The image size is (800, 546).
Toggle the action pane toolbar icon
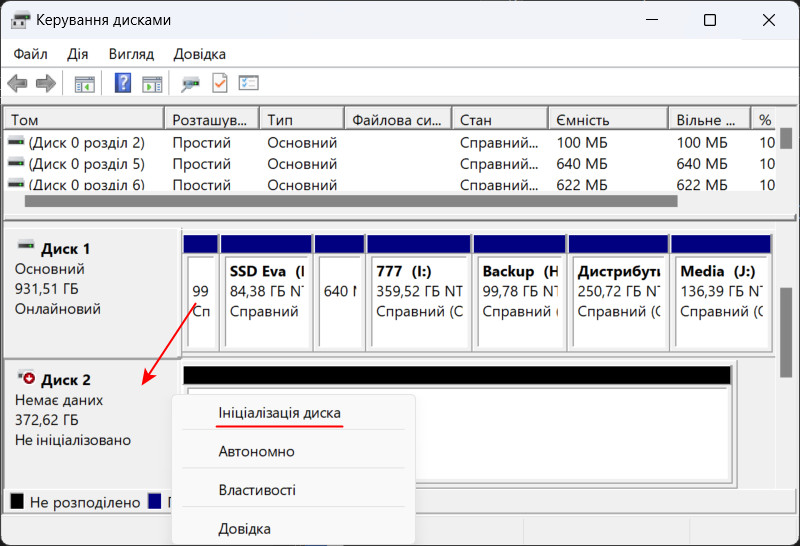click(x=152, y=84)
